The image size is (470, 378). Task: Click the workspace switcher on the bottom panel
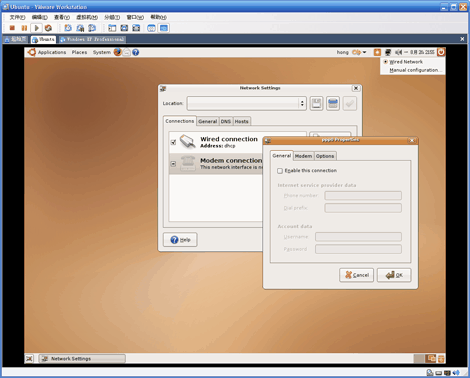pos(425,359)
